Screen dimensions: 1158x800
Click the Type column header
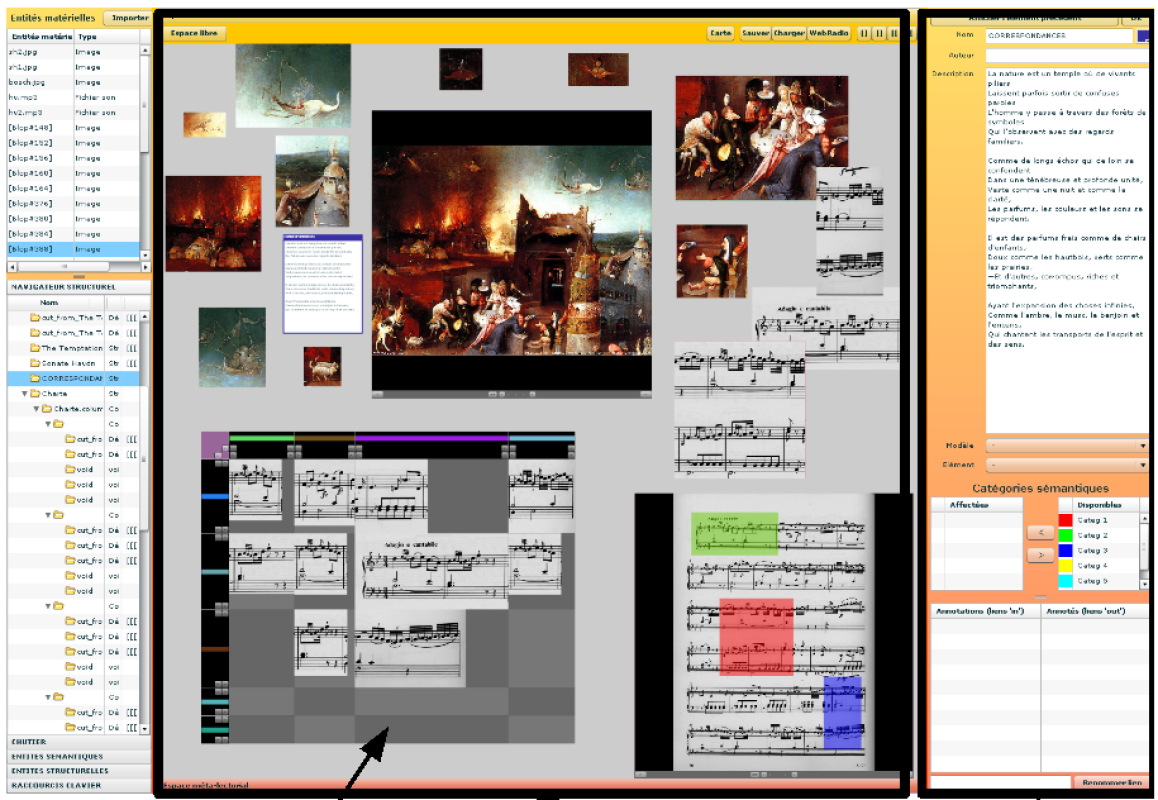tap(106, 36)
